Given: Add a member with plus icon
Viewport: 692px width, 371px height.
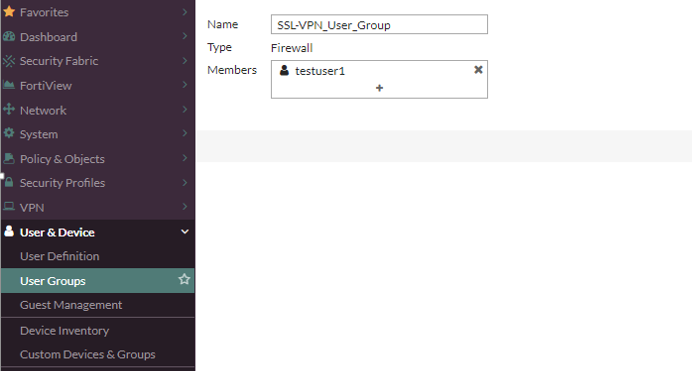Looking at the screenshot, I should tap(379, 88).
